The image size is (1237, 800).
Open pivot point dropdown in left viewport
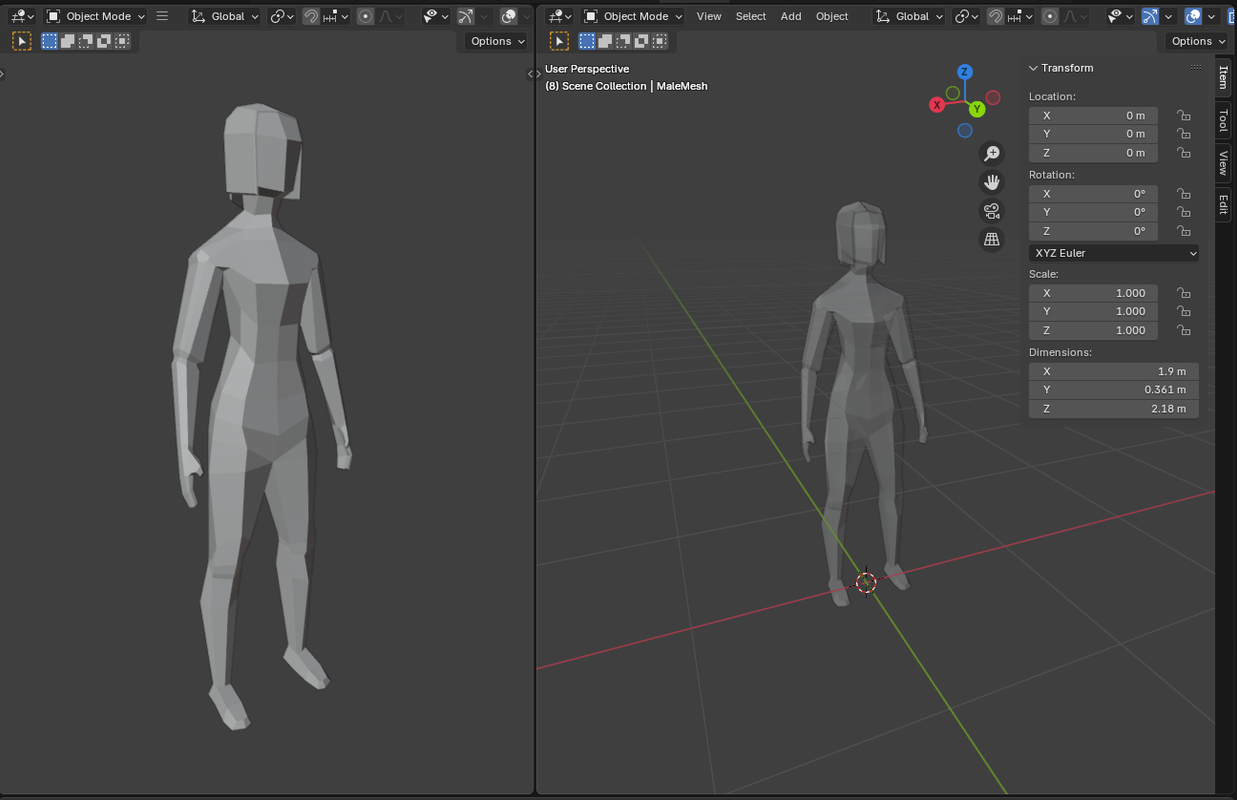tap(282, 16)
